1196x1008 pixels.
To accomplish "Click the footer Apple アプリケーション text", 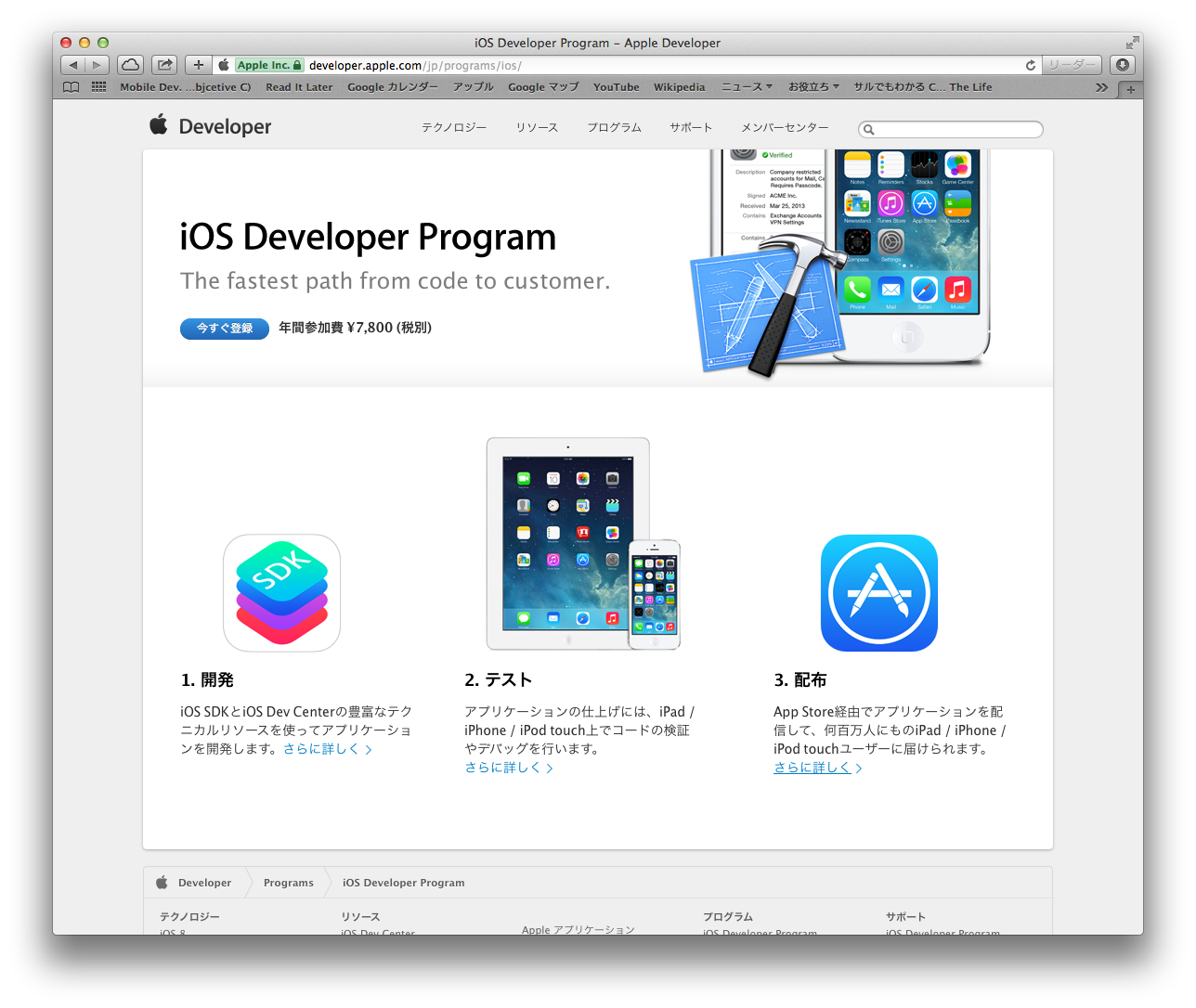I will pyautogui.click(x=578, y=929).
